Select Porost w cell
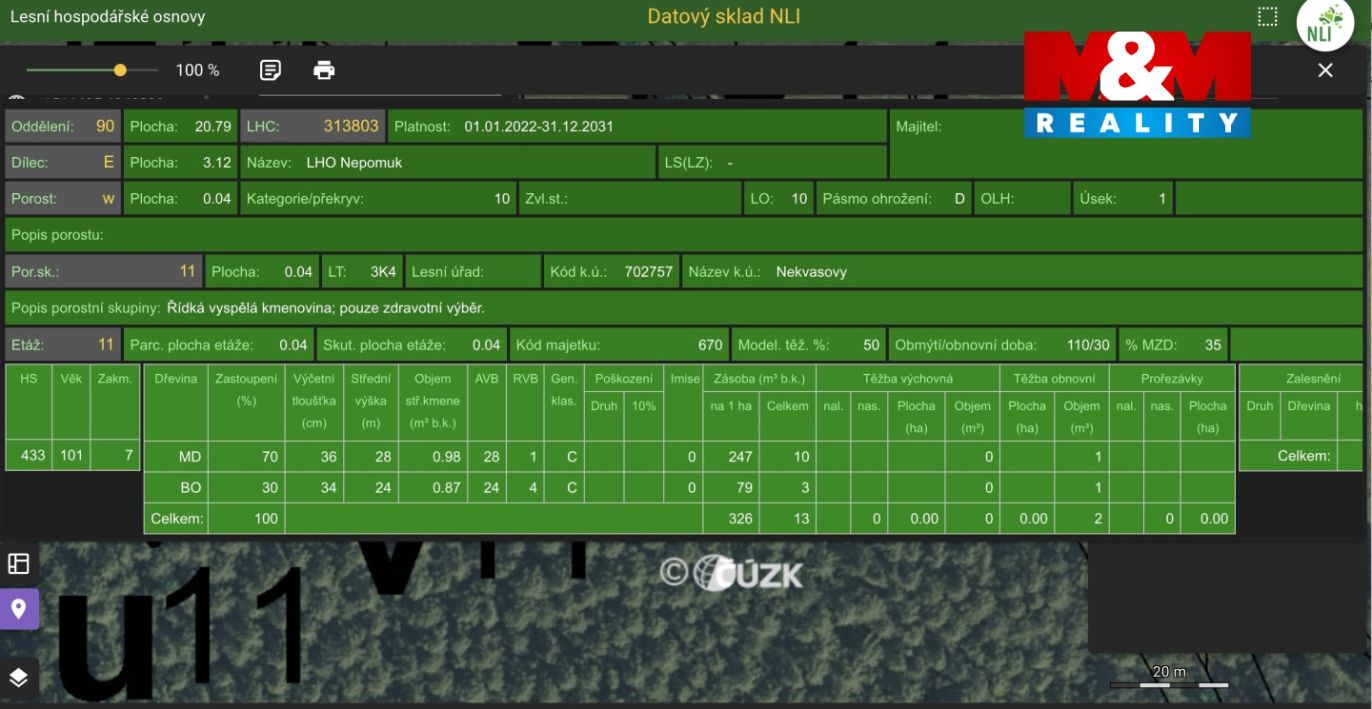This screenshot has width=1372, height=709. point(63,198)
